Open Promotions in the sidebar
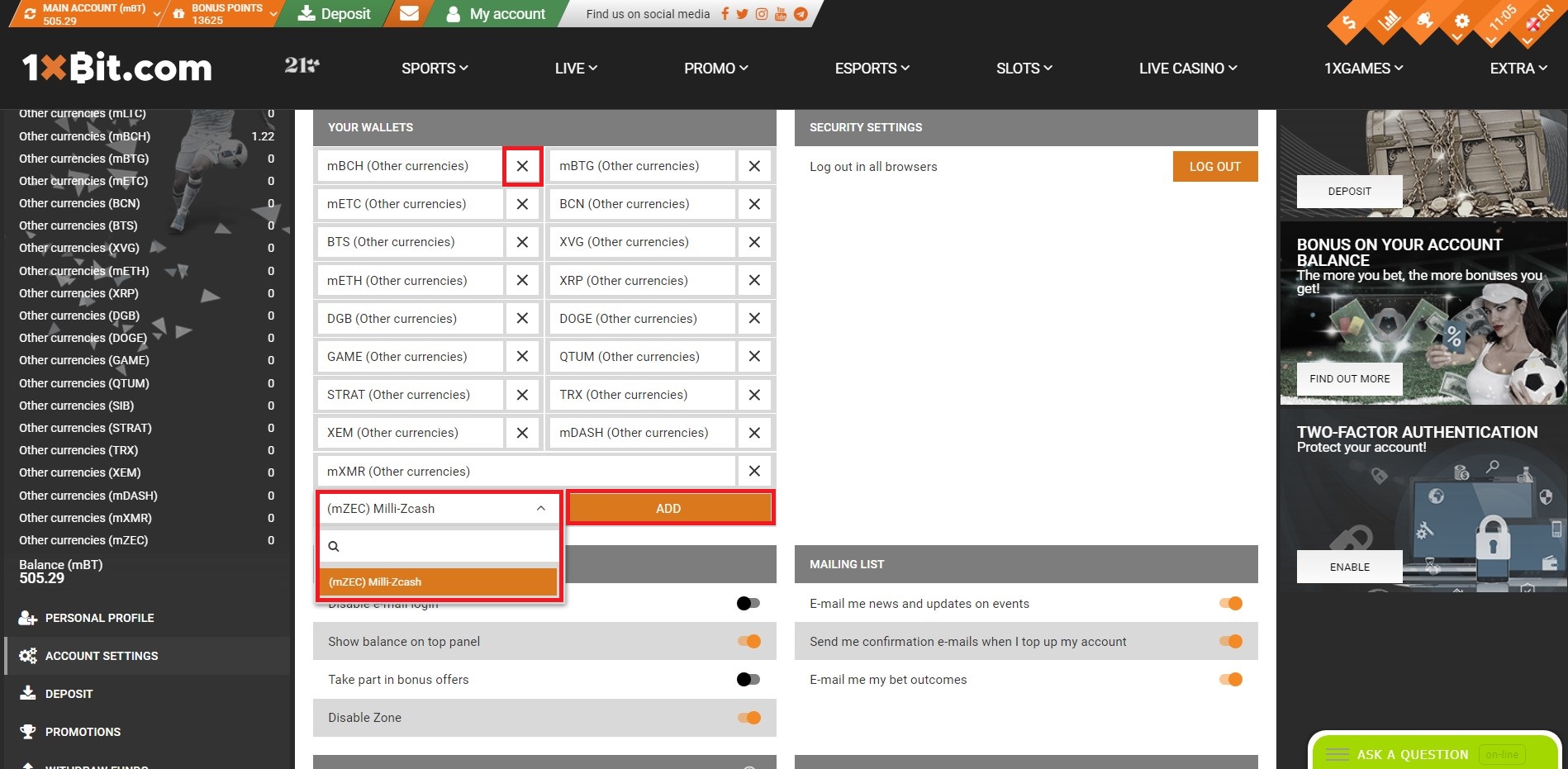This screenshot has width=1568, height=769. [147, 732]
